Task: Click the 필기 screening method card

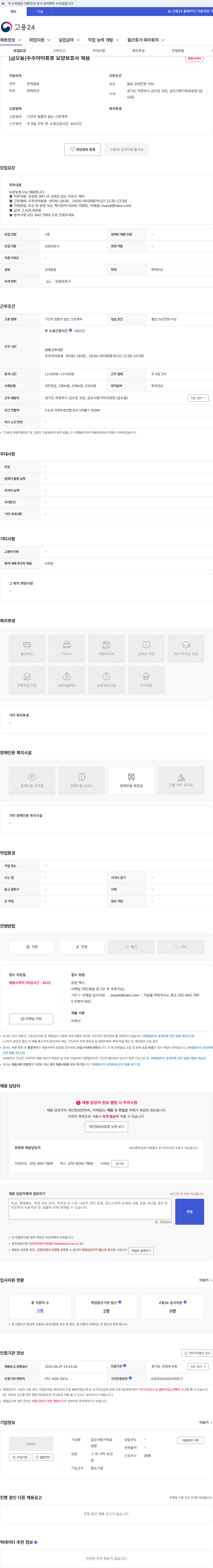Action: click(x=131, y=947)
